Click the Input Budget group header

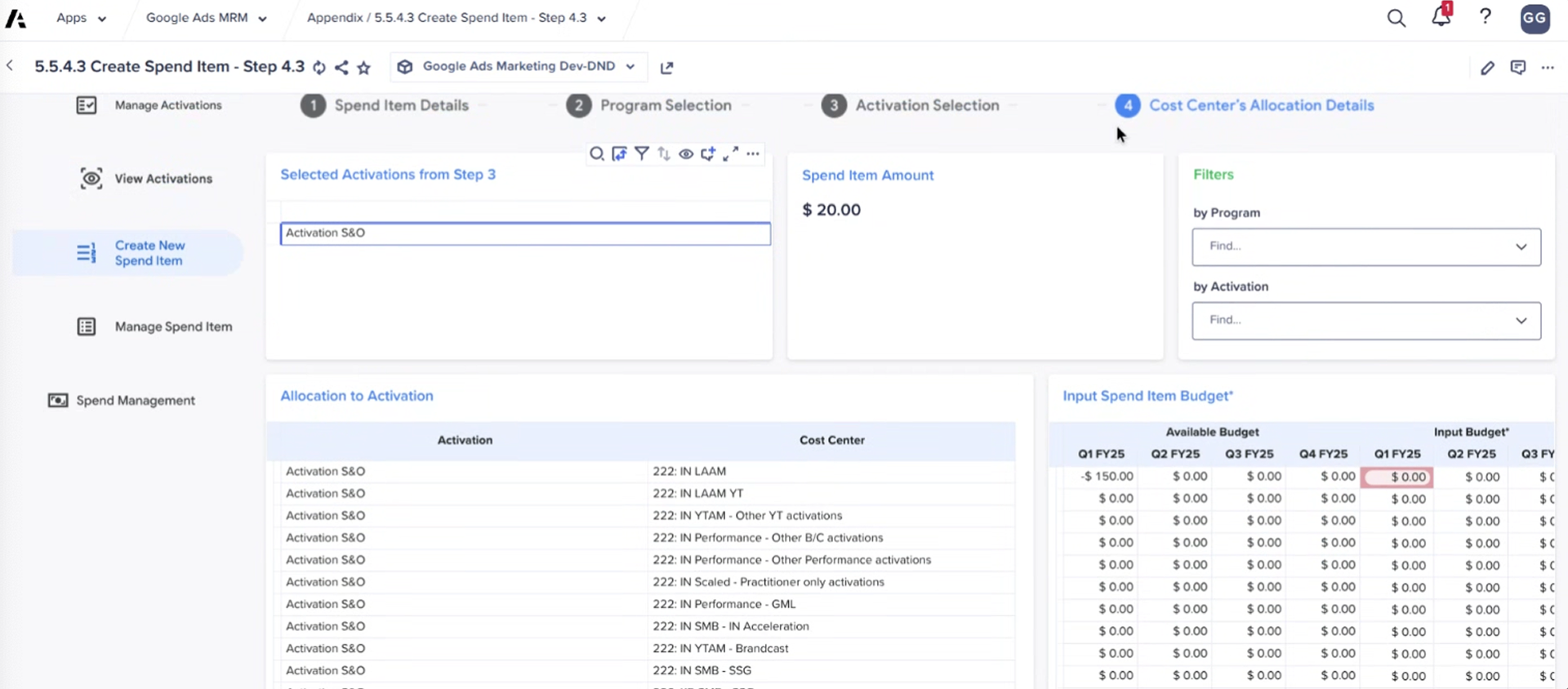coord(1471,432)
